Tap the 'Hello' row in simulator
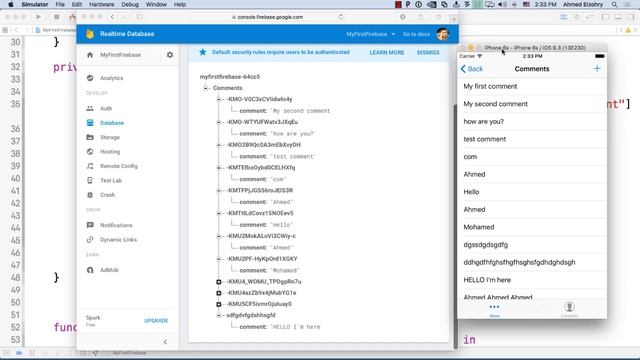640x360 pixels. [532, 192]
